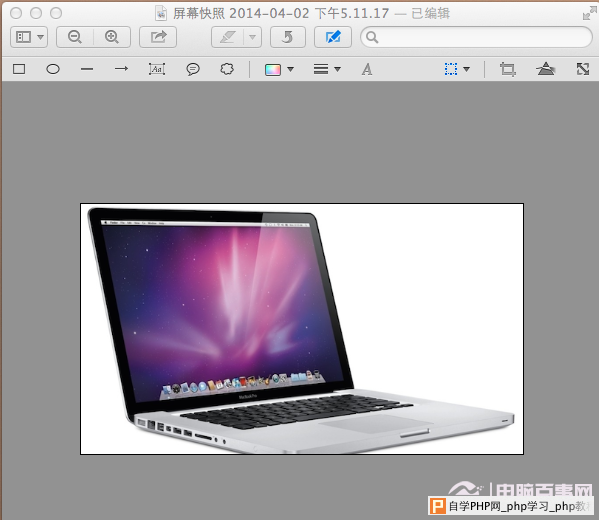Rotate the image with the rotate button
599x520 pixels.
pyautogui.click(x=288, y=37)
